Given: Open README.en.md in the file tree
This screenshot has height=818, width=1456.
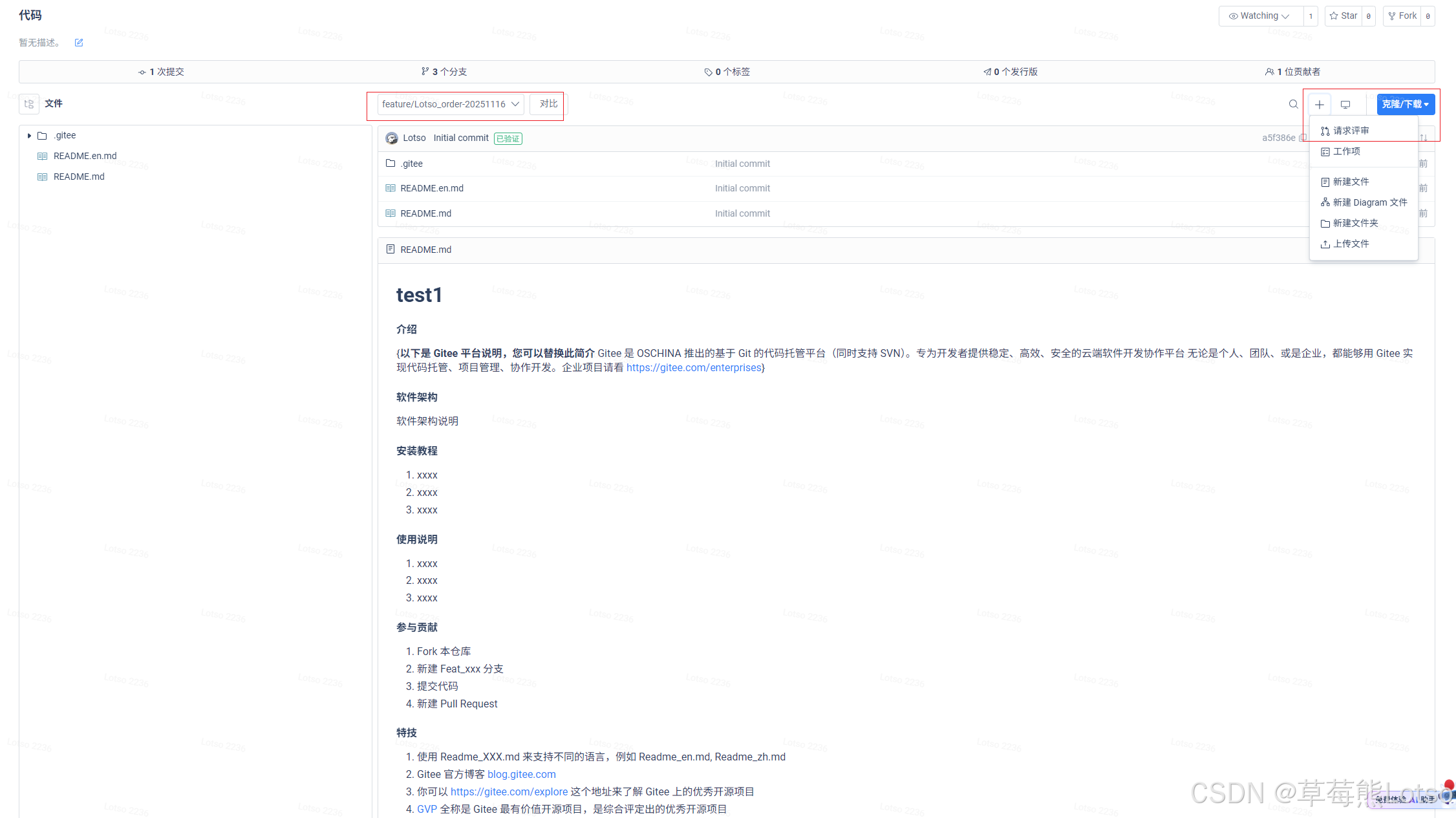Looking at the screenshot, I should 85,156.
